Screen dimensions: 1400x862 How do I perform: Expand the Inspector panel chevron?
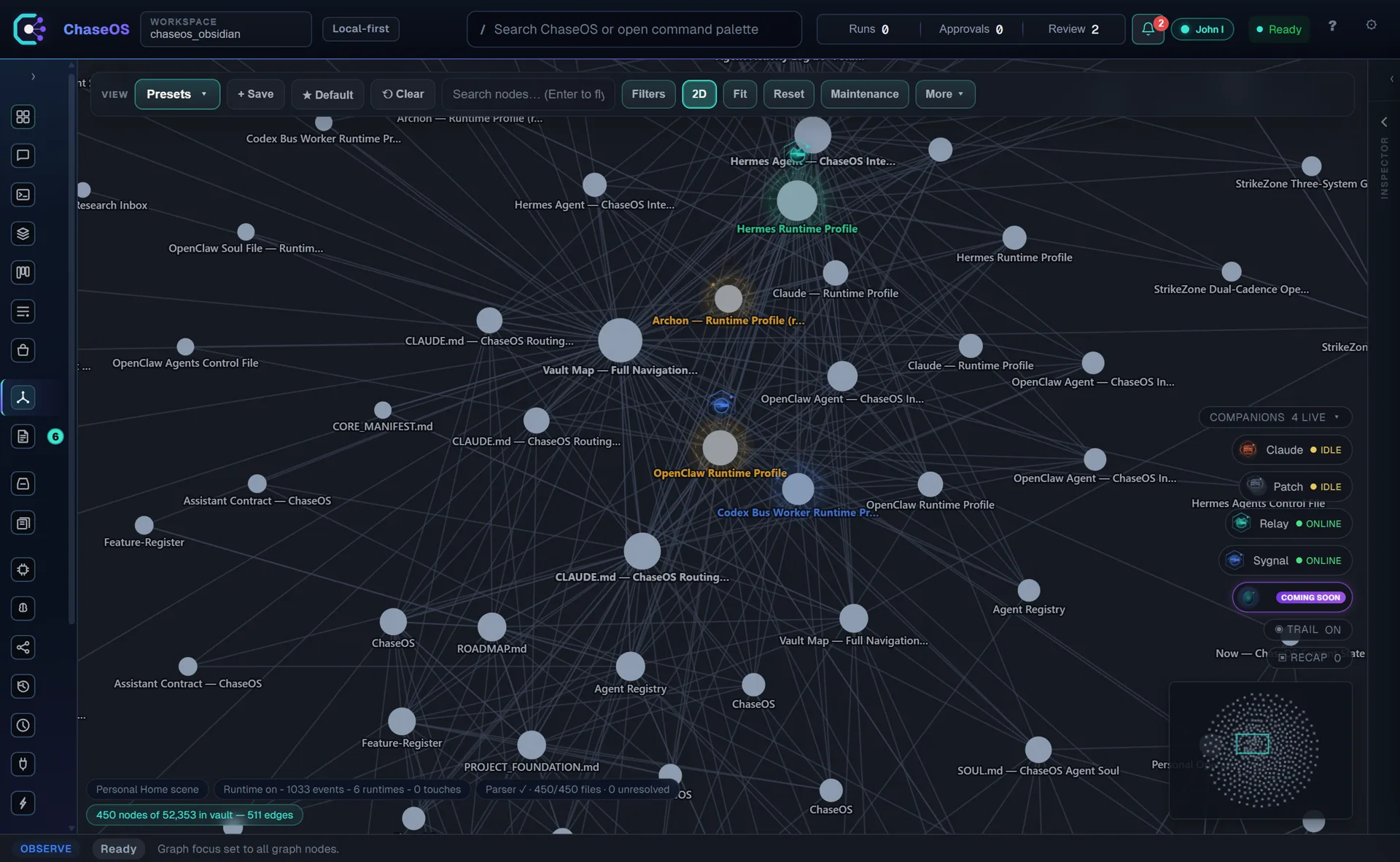1384,122
